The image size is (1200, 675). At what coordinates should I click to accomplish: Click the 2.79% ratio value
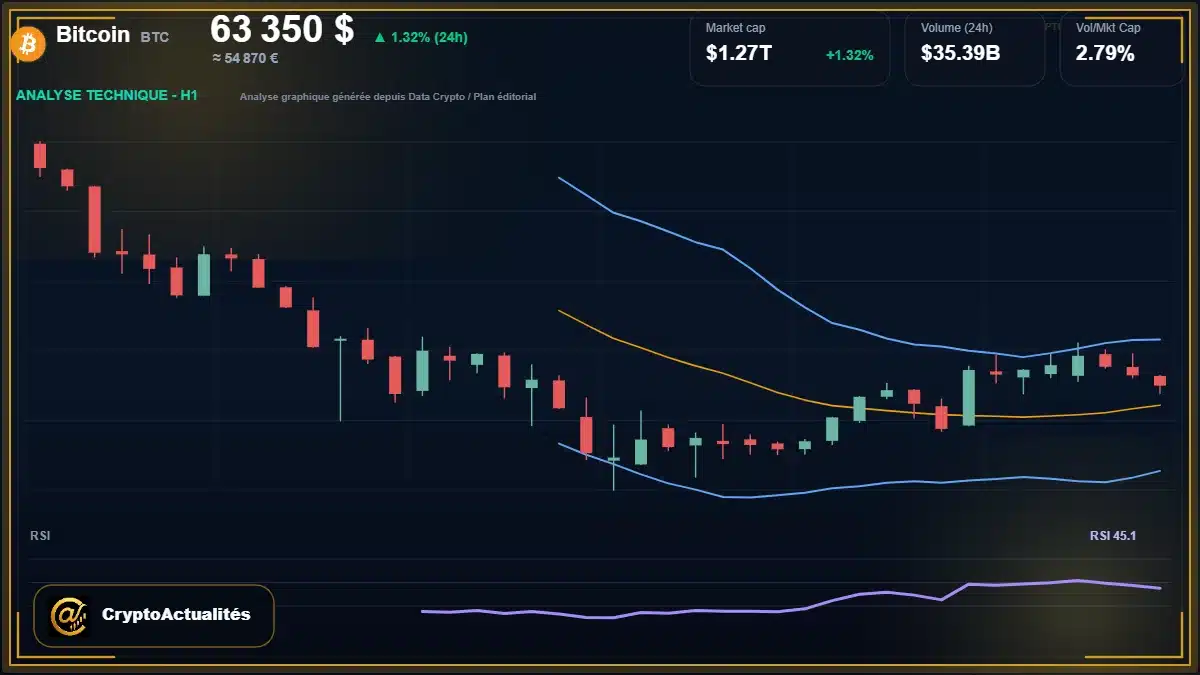1105,54
